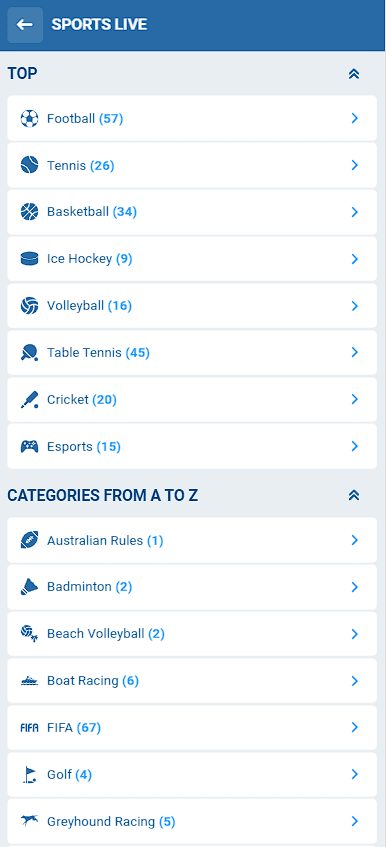This screenshot has height=847, width=386.
Task: Click the Boat Racing ship icon
Action: click(29, 681)
